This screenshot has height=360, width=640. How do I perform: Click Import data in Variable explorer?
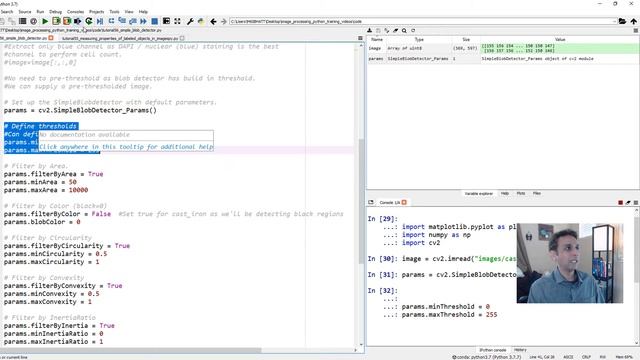(369, 31)
